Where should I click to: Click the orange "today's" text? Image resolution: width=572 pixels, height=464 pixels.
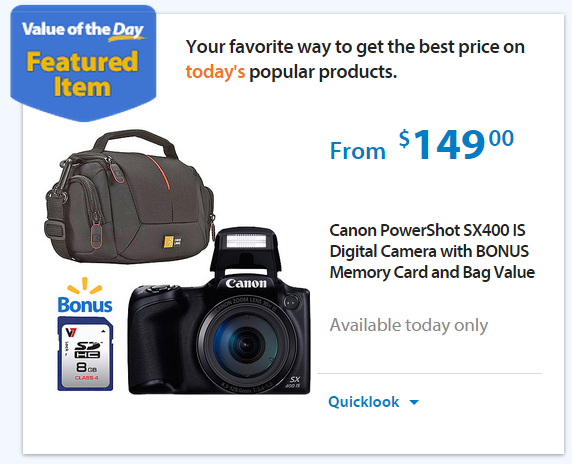[215, 72]
